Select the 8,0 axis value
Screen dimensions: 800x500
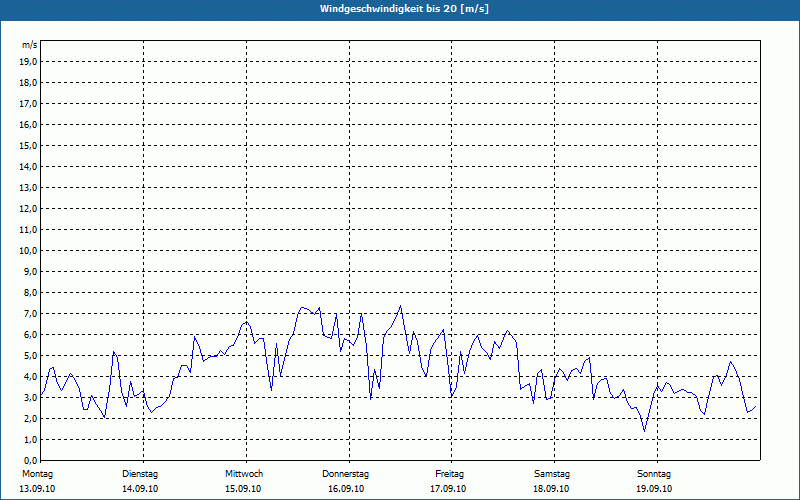[30, 293]
